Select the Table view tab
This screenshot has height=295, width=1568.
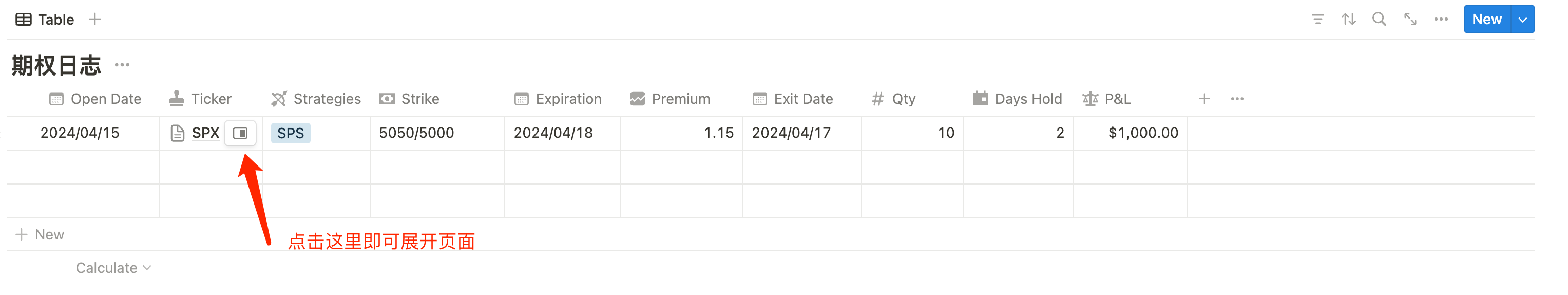click(x=45, y=20)
